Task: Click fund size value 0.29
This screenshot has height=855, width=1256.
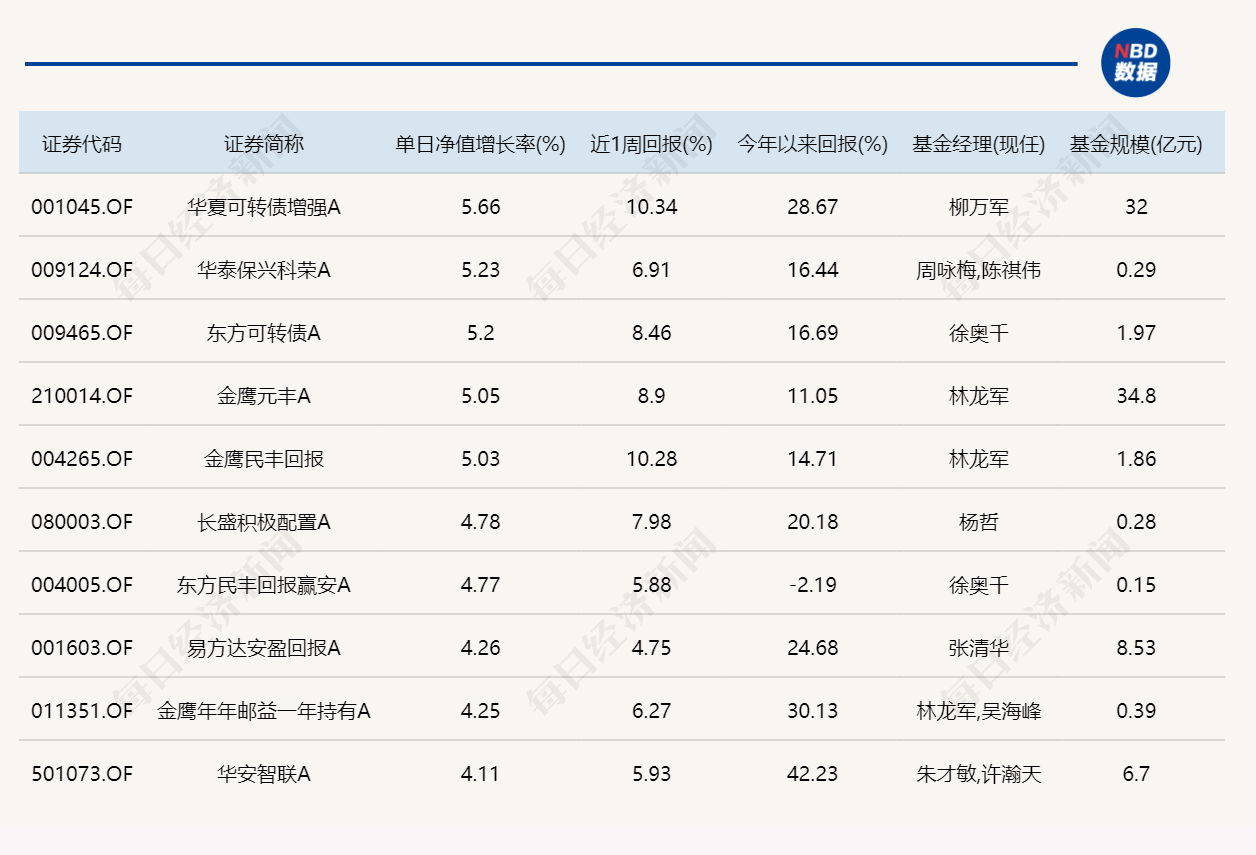Action: [x=1136, y=270]
